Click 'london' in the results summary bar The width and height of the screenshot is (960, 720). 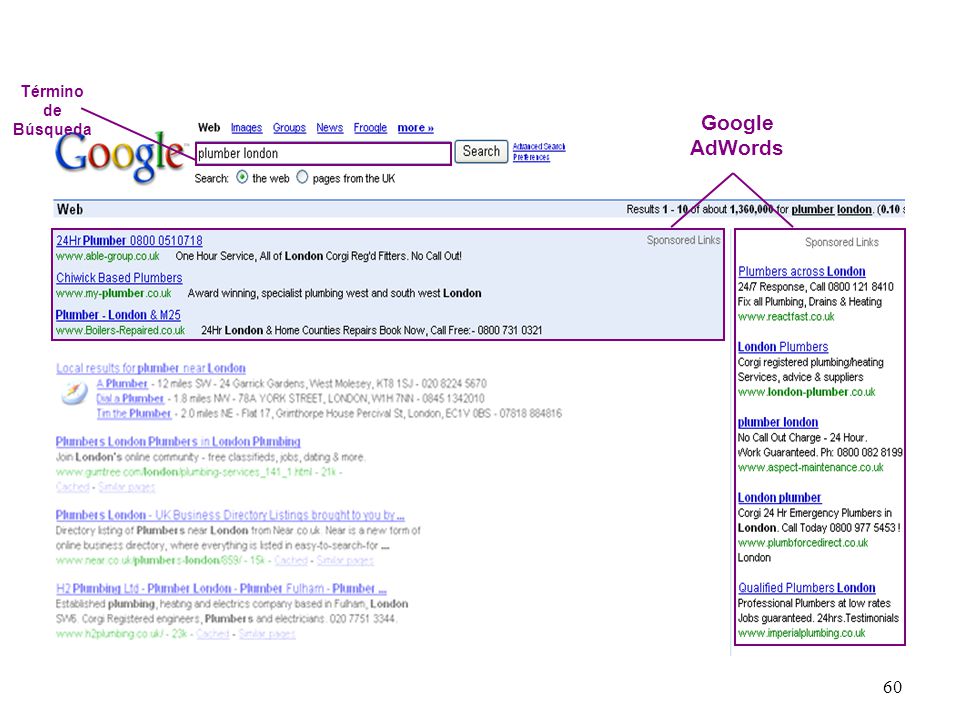(854, 209)
